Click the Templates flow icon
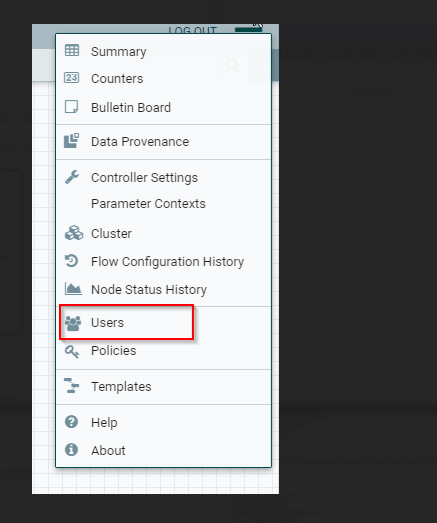 point(71,386)
